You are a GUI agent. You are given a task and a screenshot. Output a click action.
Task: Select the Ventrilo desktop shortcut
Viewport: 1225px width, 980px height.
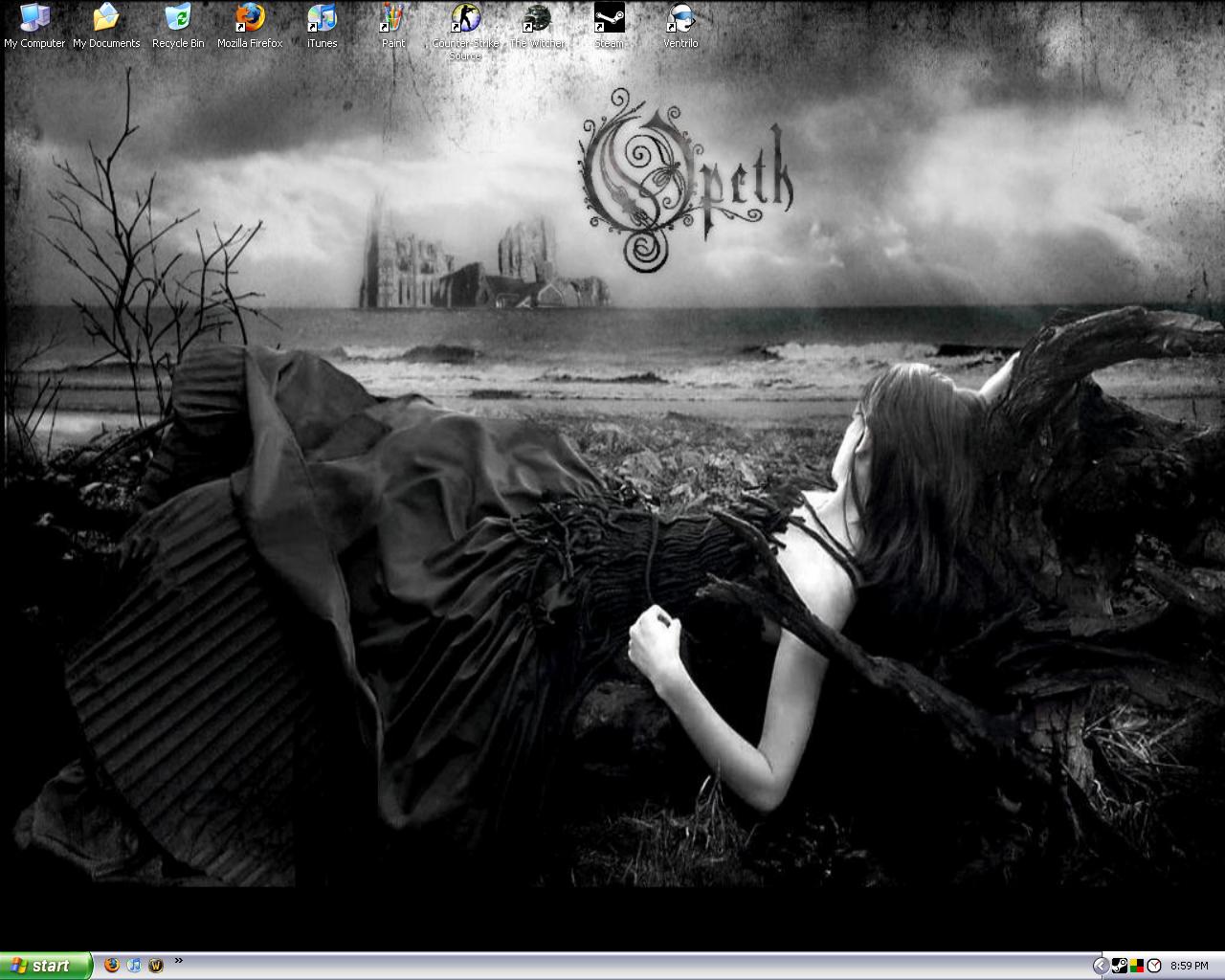point(680,26)
